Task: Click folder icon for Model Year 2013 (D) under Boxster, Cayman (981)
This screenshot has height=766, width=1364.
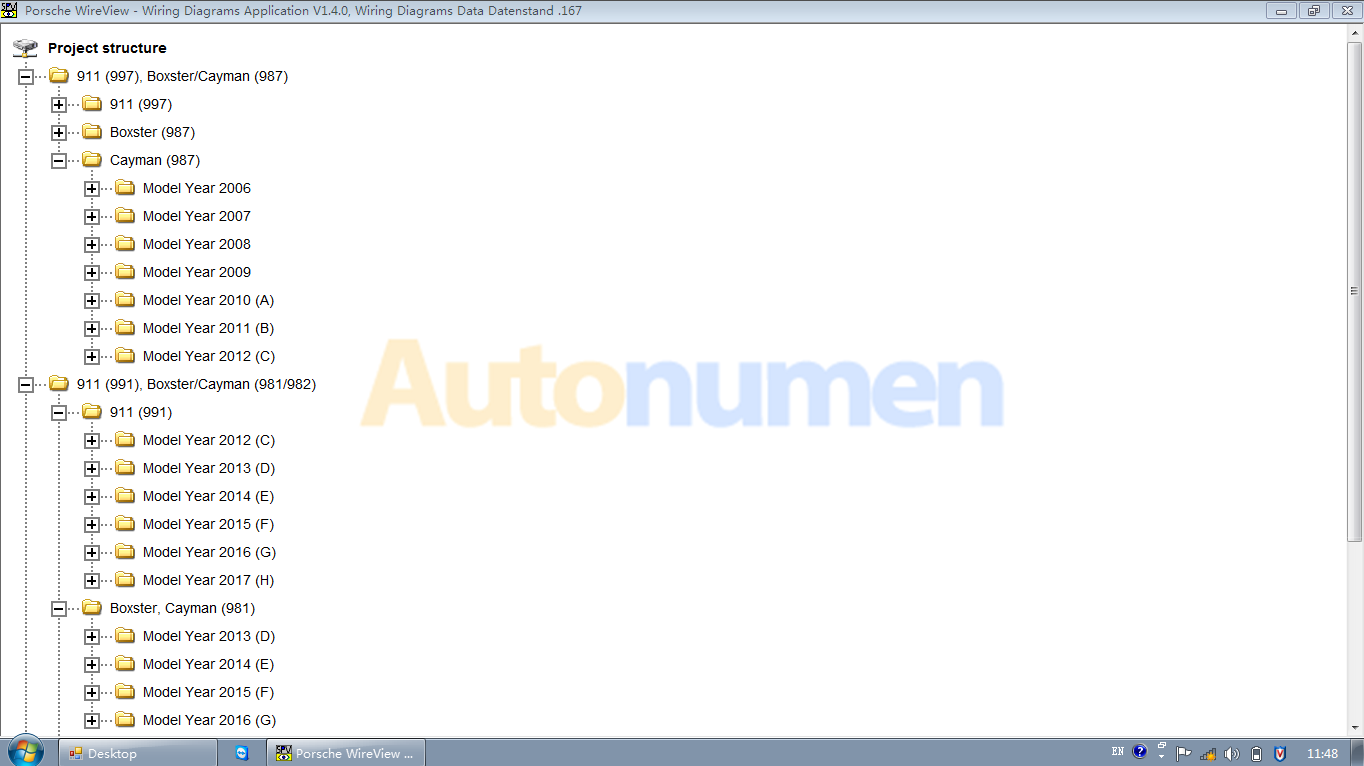Action: pyautogui.click(x=125, y=635)
